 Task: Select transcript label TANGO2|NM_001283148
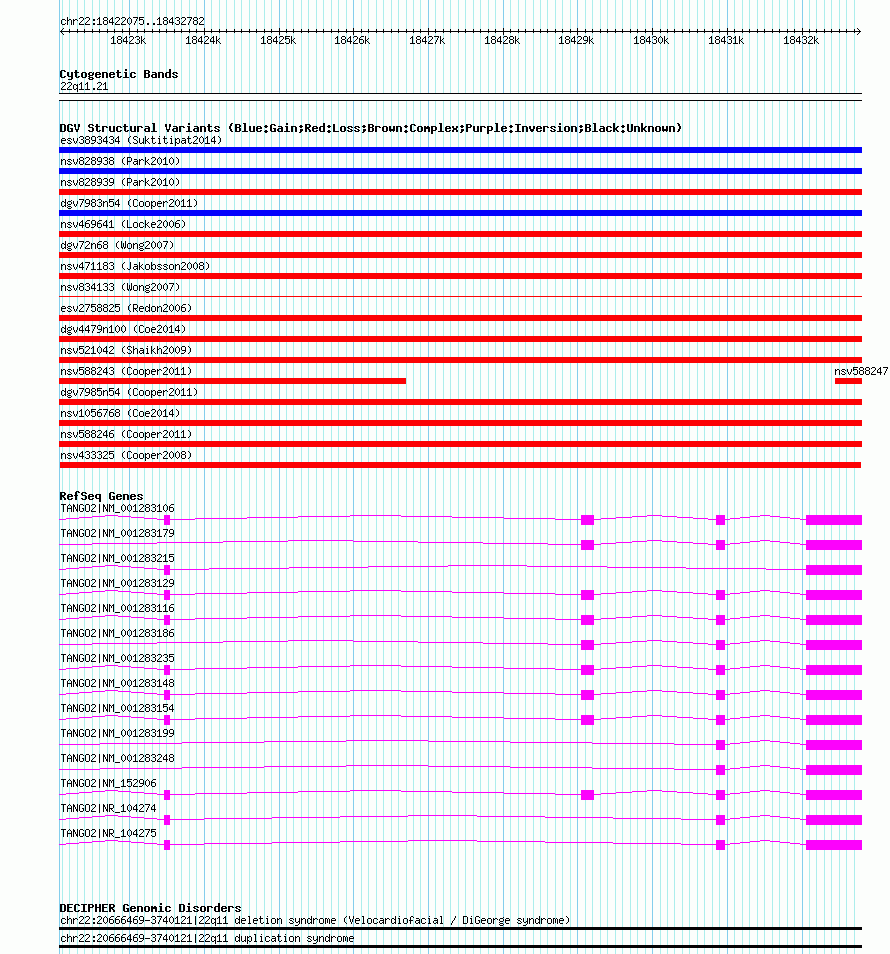click(117, 683)
